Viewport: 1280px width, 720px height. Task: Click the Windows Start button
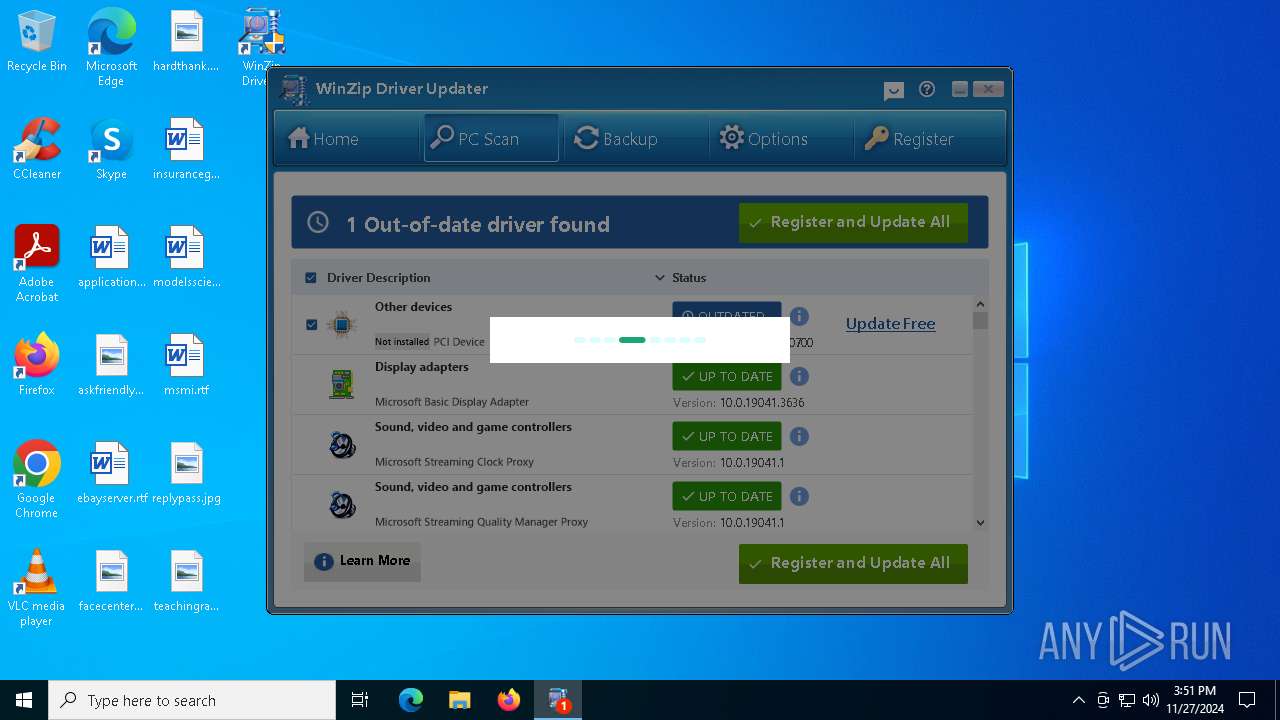(x=24, y=700)
